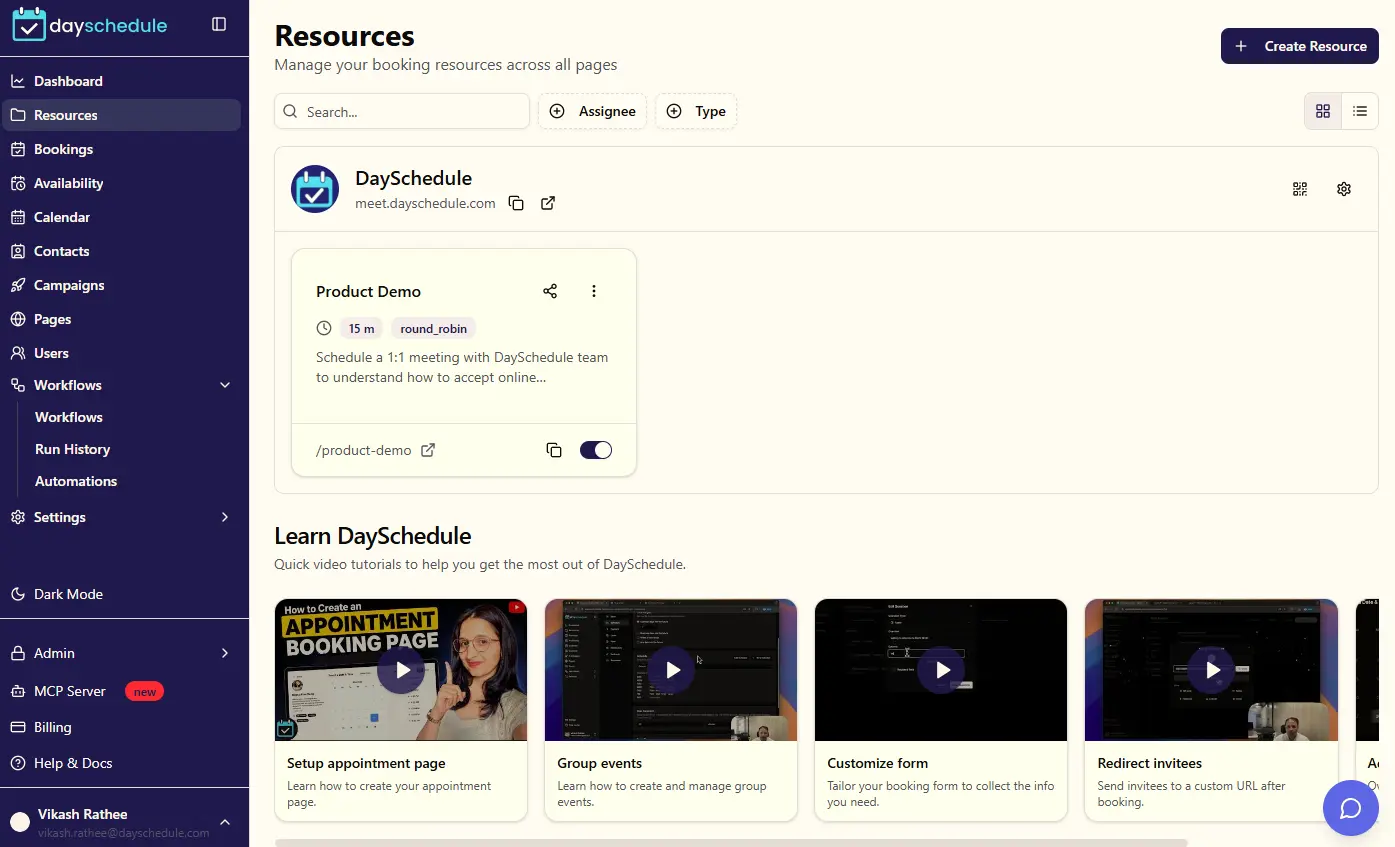Click the Create Resource button
The height and width of the screenshot is (847, 1395).
(x=1300, y=46)
